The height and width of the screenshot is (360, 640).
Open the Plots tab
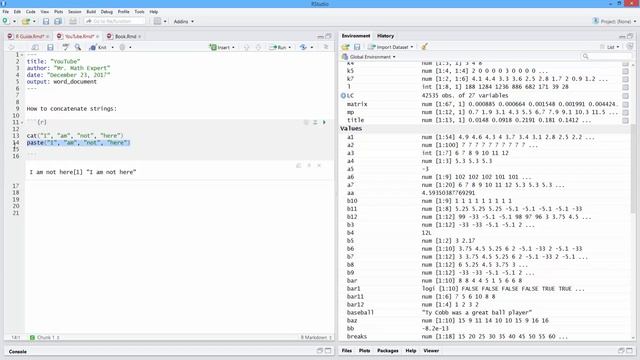pyautogui.click(x=364, y=351)
